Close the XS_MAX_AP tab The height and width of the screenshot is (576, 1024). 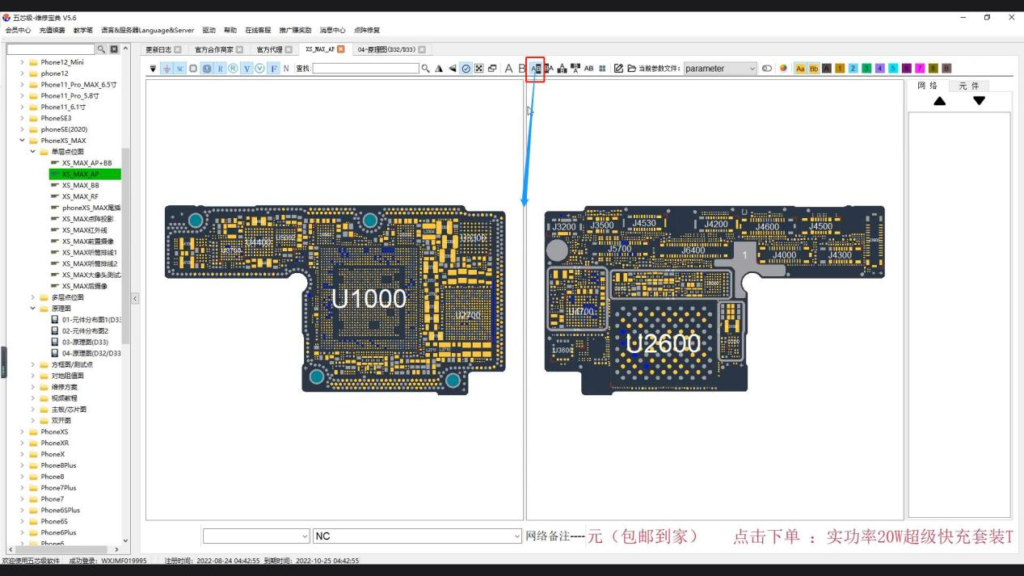pyautogui.click(x=341, y=50)
